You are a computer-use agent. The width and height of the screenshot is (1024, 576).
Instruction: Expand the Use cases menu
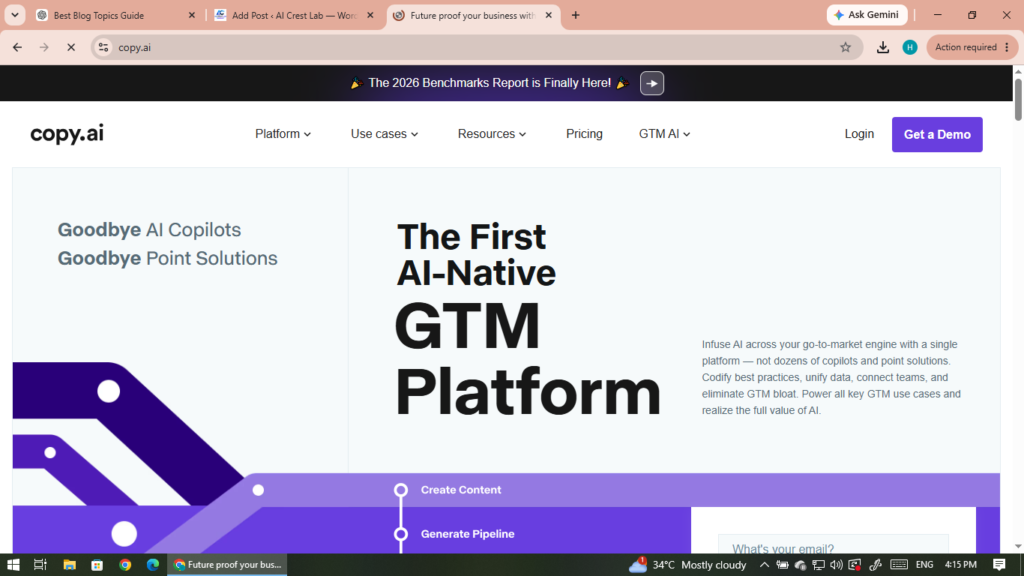pos(384,134)
